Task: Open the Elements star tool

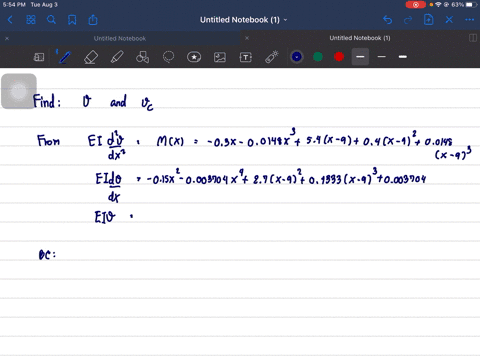Action: (194, 57)
